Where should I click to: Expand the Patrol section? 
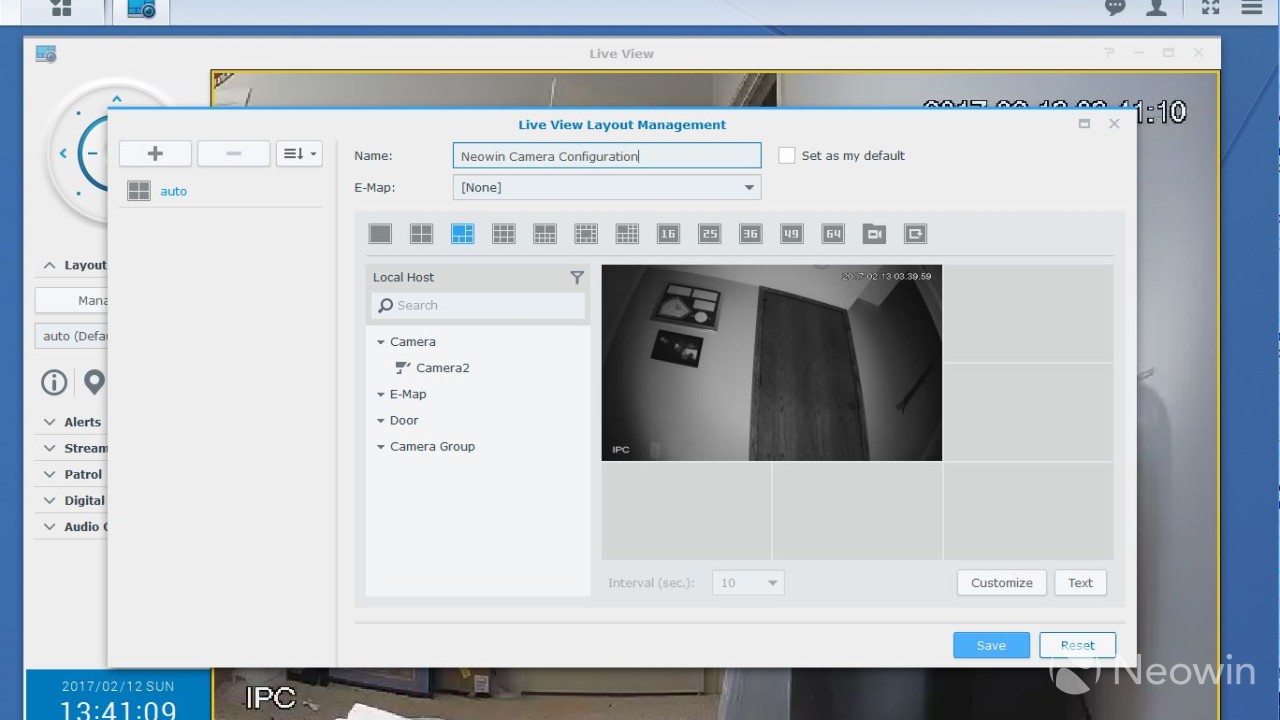point(50,474)
